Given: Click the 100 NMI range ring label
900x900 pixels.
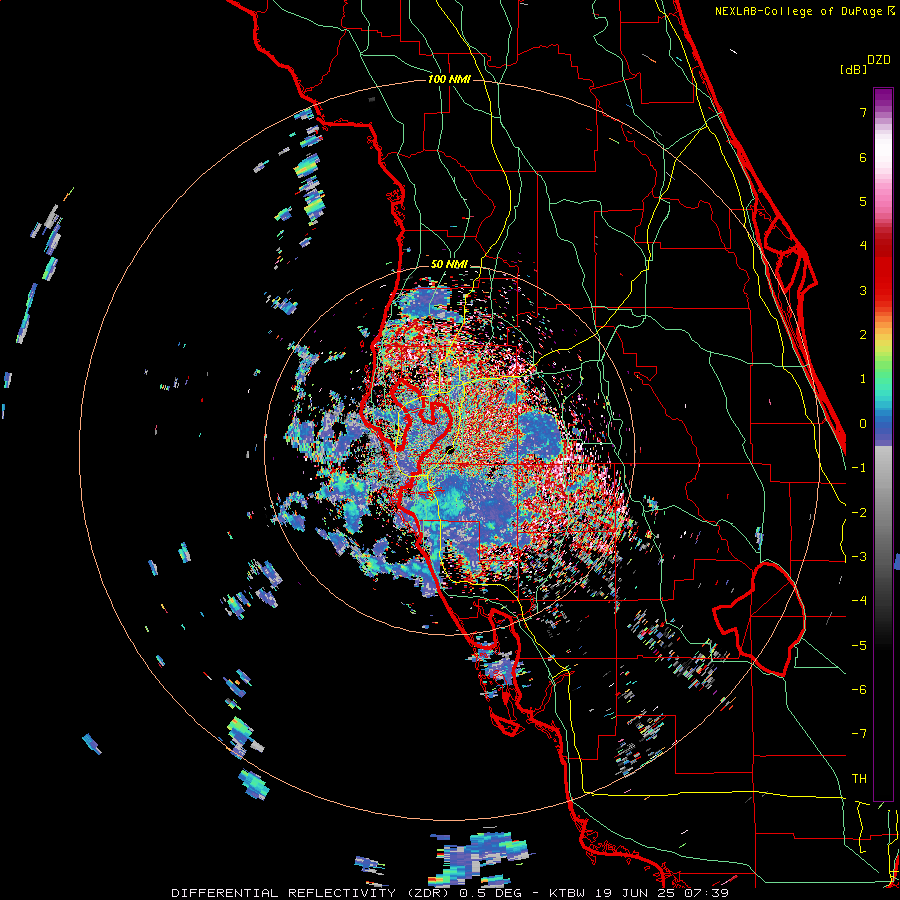Looking at the screenshot, I should coord(449,79).
